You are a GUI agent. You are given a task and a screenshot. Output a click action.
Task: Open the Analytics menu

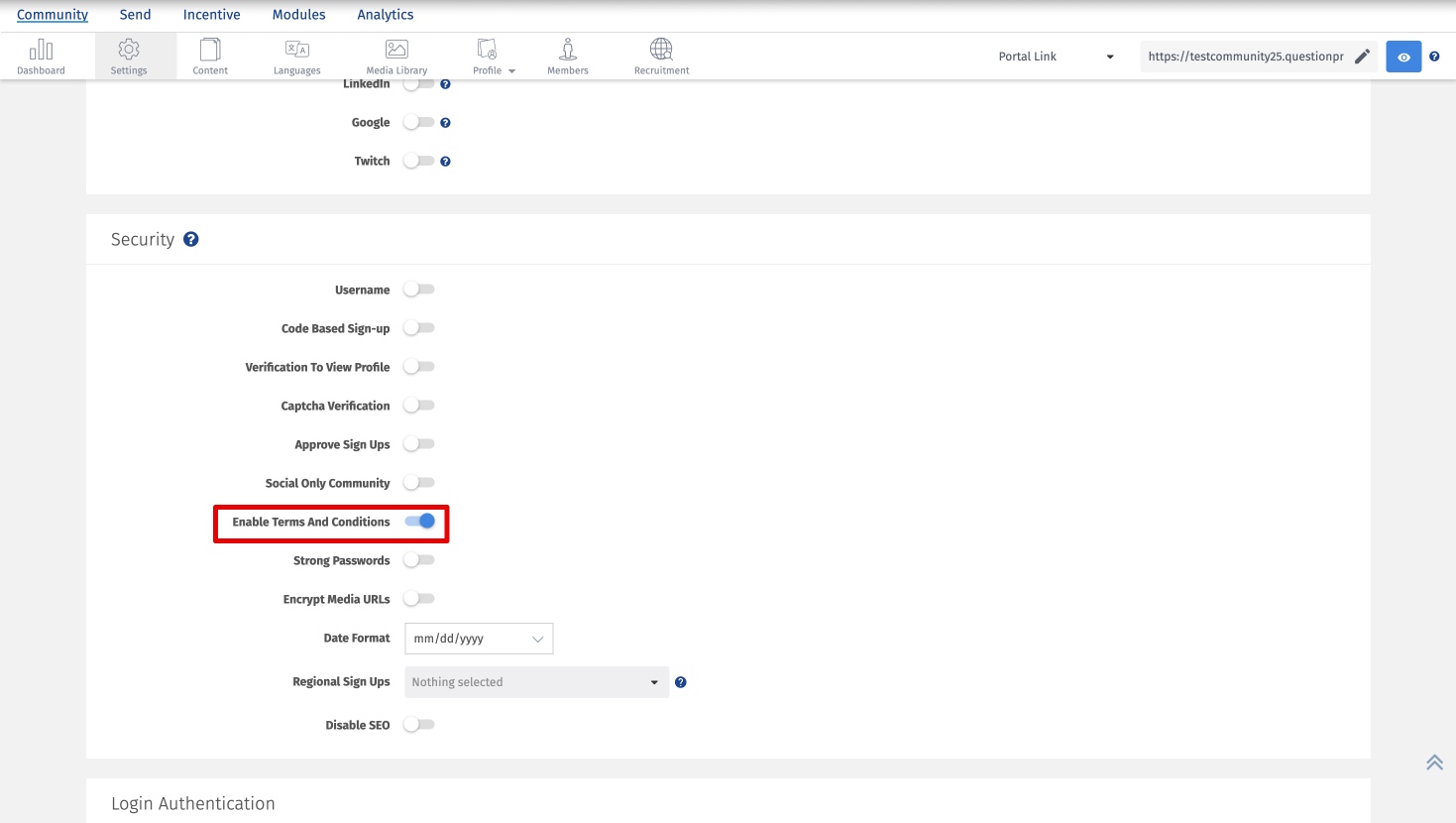(x=386, y=15)
